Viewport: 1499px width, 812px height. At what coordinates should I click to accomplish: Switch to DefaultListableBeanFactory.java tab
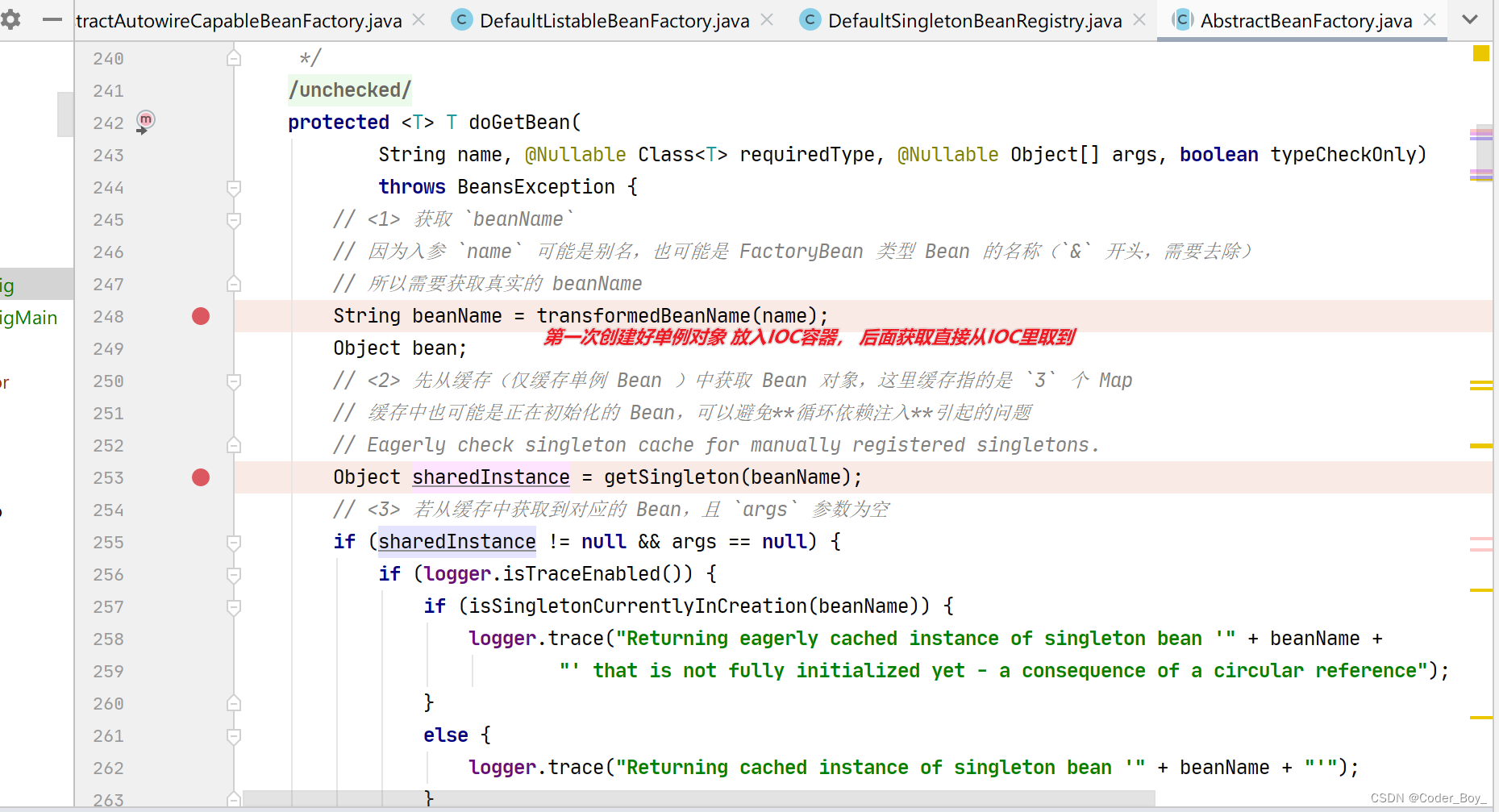point(614,21)
